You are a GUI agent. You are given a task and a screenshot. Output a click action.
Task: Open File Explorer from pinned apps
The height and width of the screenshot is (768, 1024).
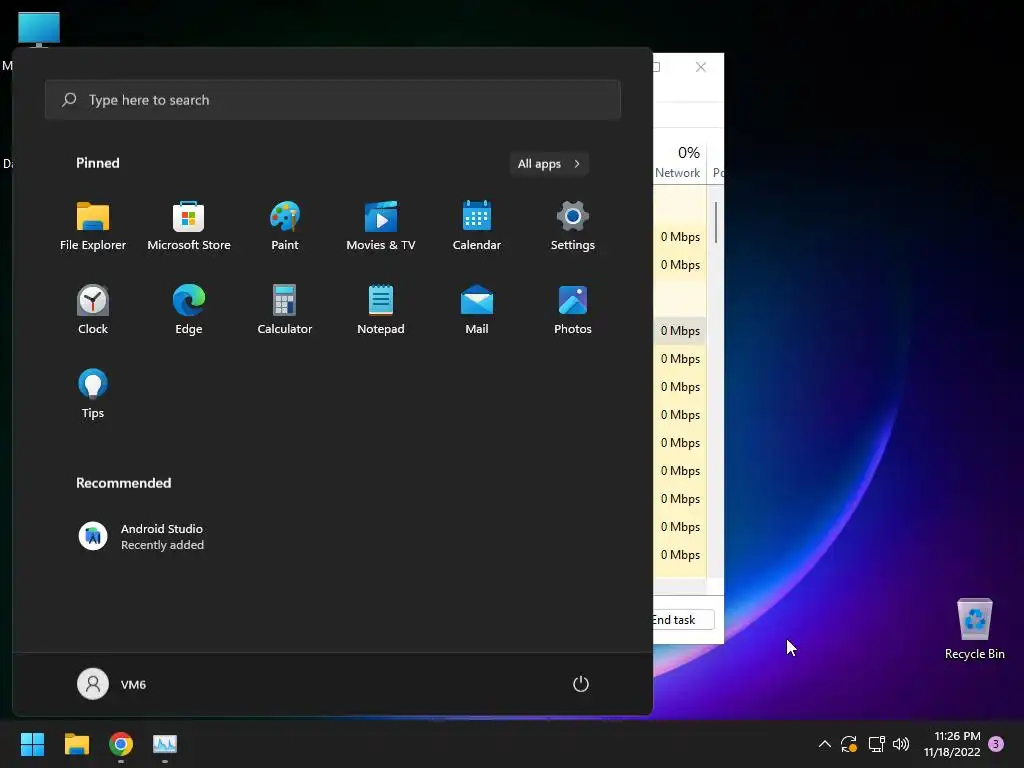click(x=93, y=226)
